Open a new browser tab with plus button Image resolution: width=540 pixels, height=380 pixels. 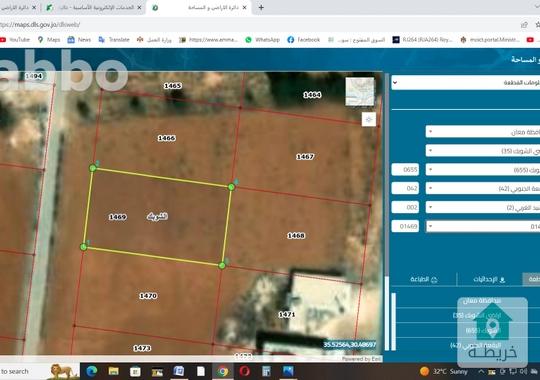(261, 7)
